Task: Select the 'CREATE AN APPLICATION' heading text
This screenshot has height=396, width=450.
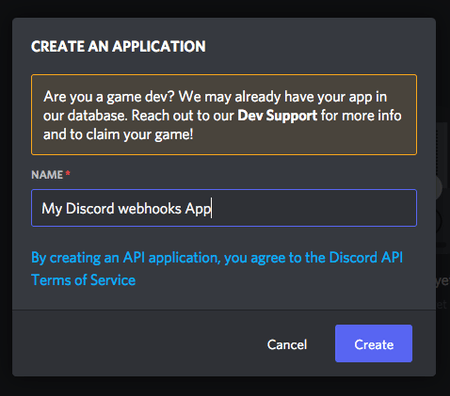Action: 118,46
